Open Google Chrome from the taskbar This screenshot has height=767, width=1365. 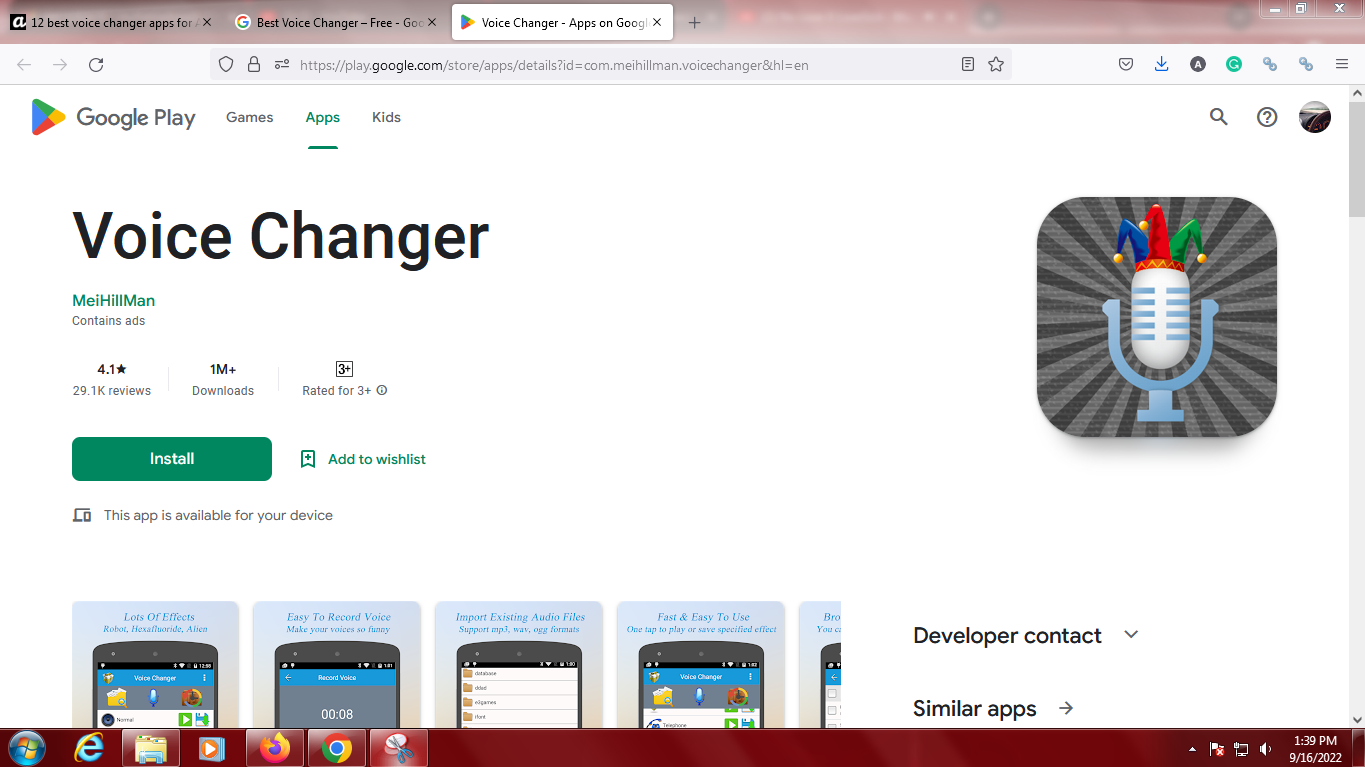point(337,748)
